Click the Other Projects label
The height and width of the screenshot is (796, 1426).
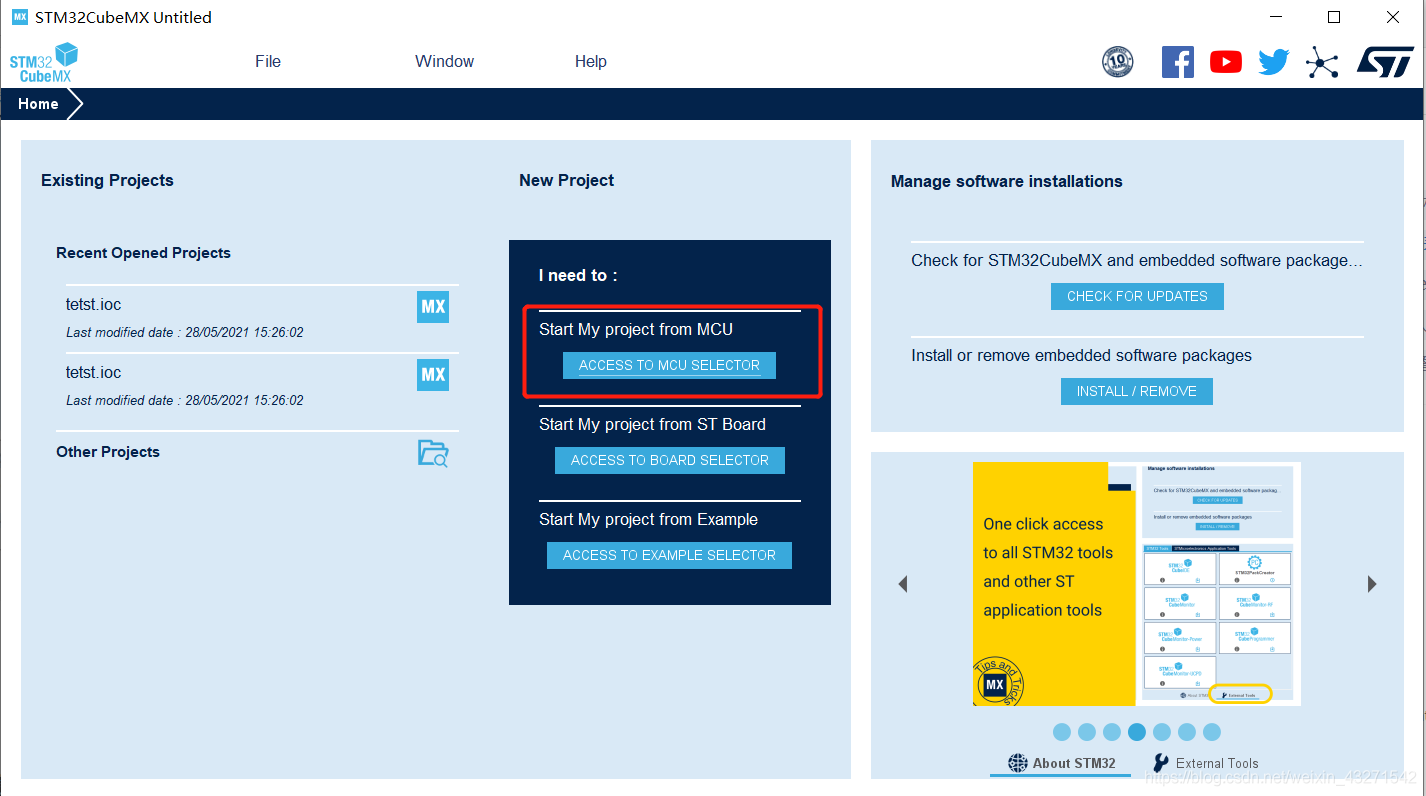108,452
